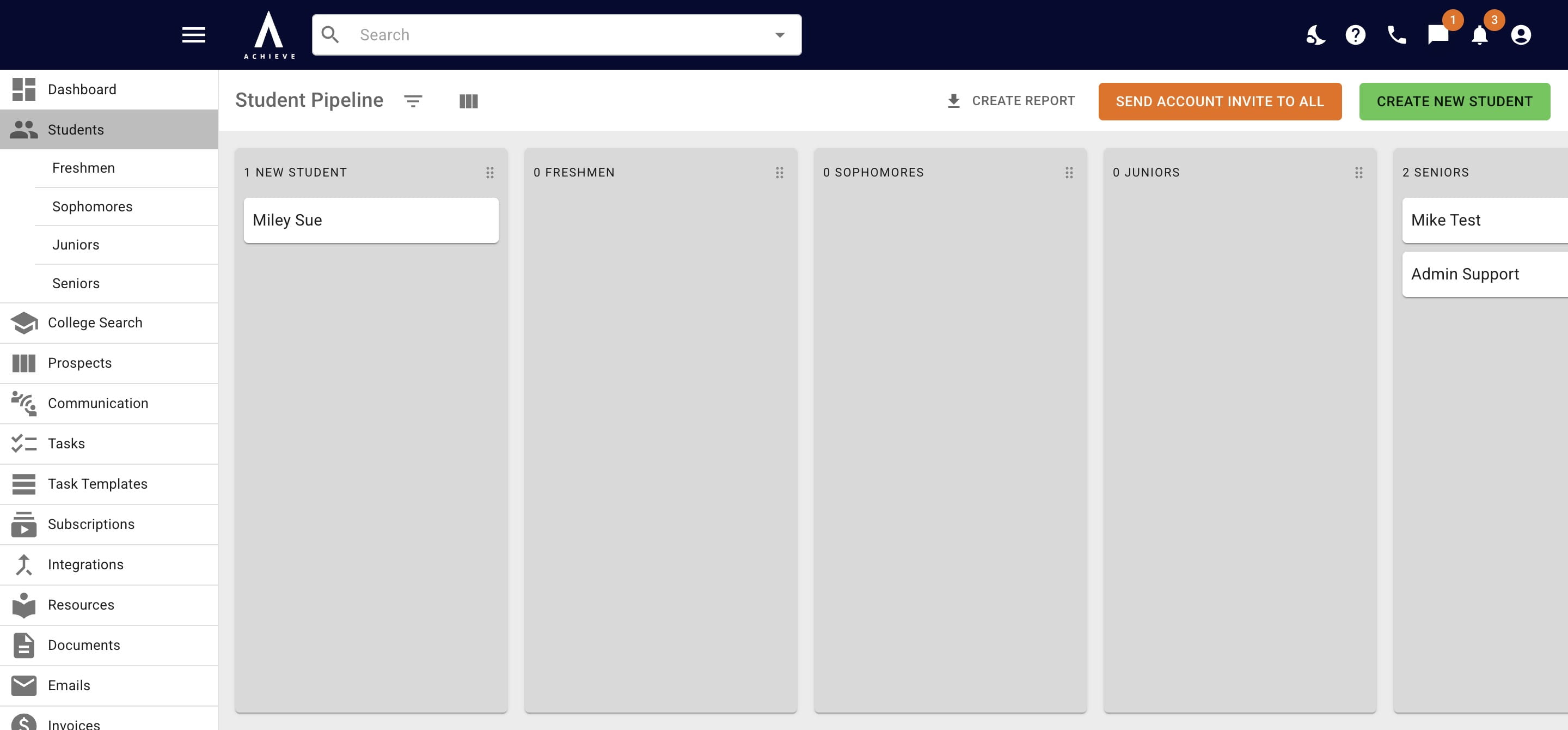Open the Seniors submenu item
1568x730 pixels.
126,283
